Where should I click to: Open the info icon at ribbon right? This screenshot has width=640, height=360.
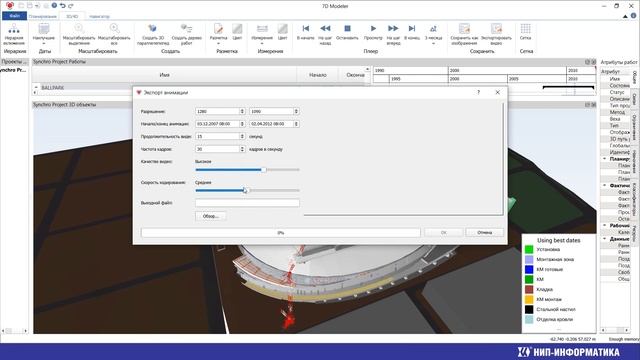(633, 16)
